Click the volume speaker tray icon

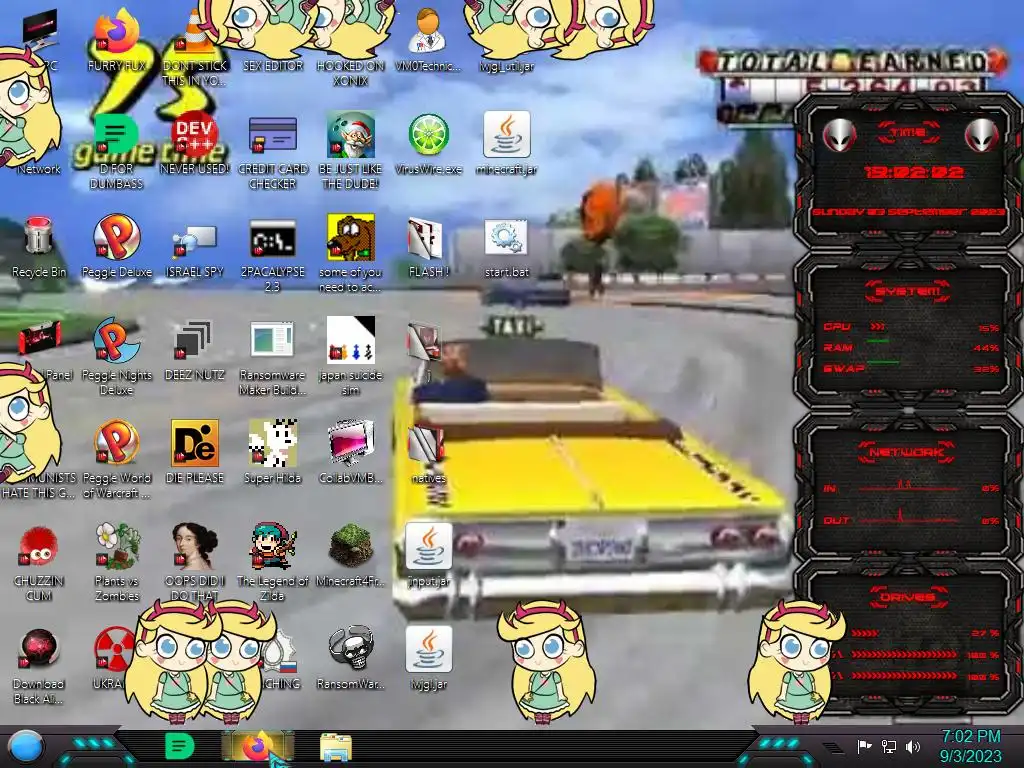(913, 746)
